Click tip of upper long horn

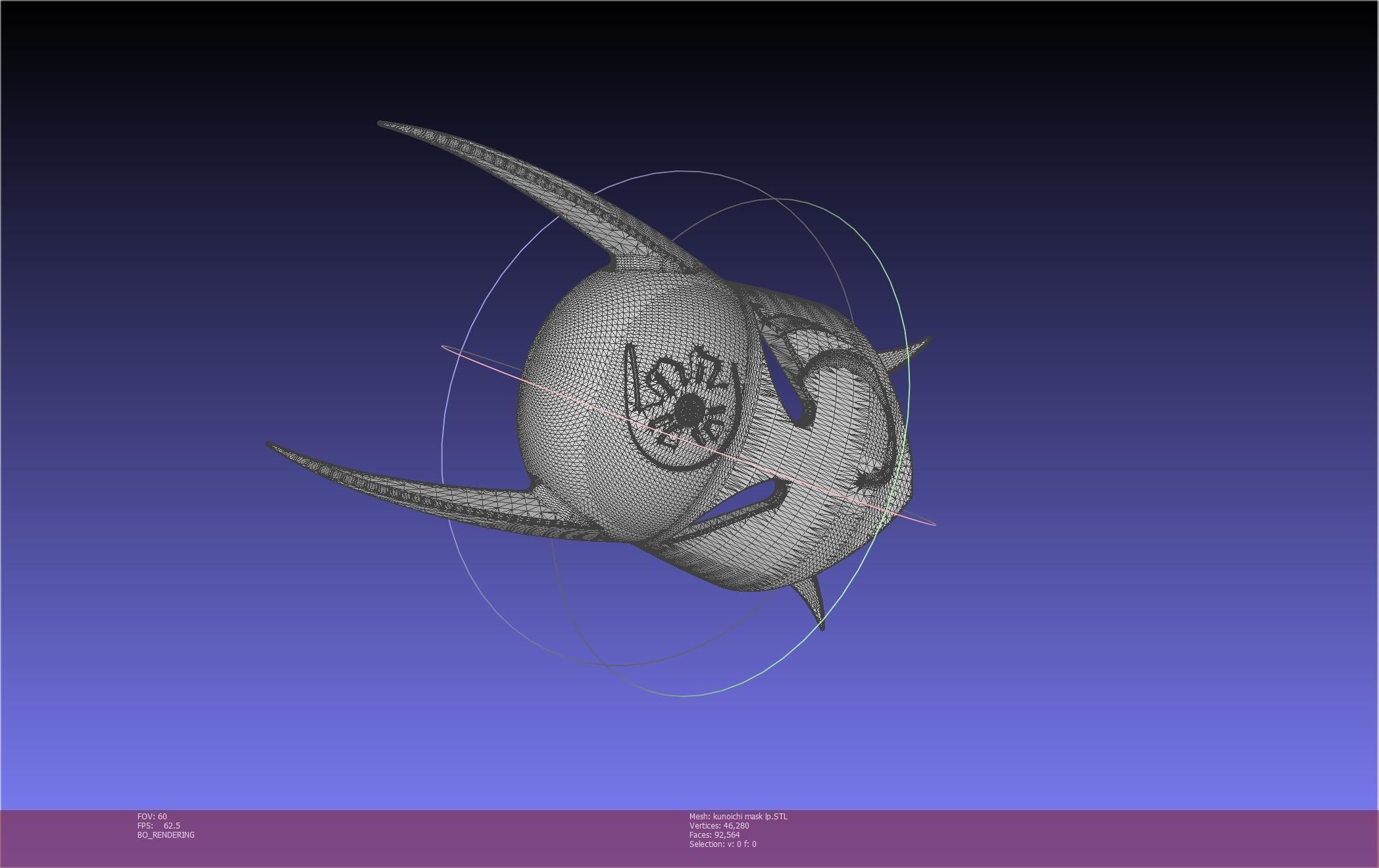coord(382,124)
